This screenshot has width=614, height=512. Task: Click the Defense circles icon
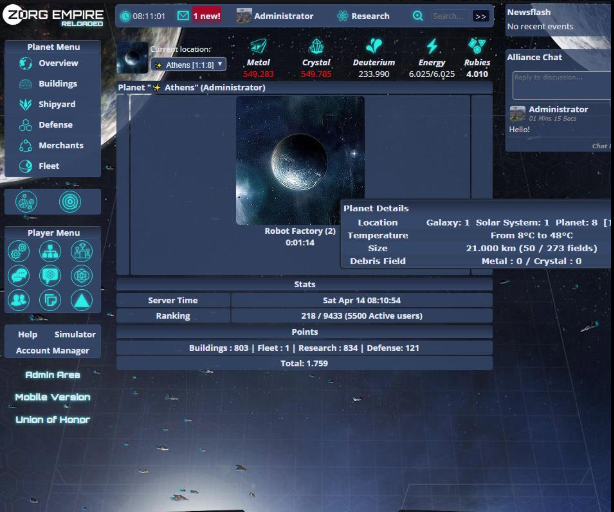[25, 125]
